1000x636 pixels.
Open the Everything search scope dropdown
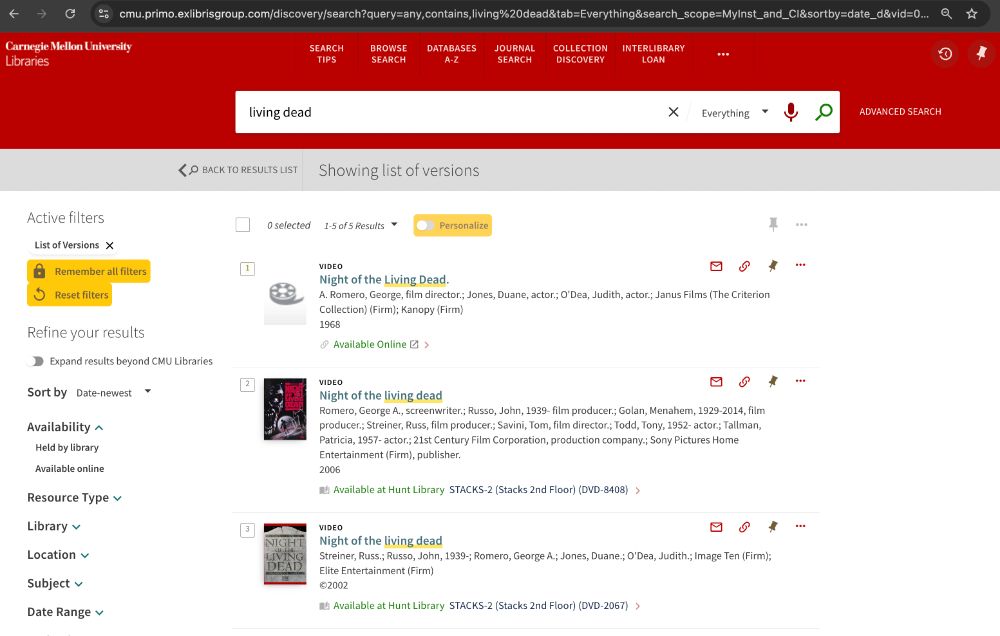pyautogui.click(x=735, y=113)
